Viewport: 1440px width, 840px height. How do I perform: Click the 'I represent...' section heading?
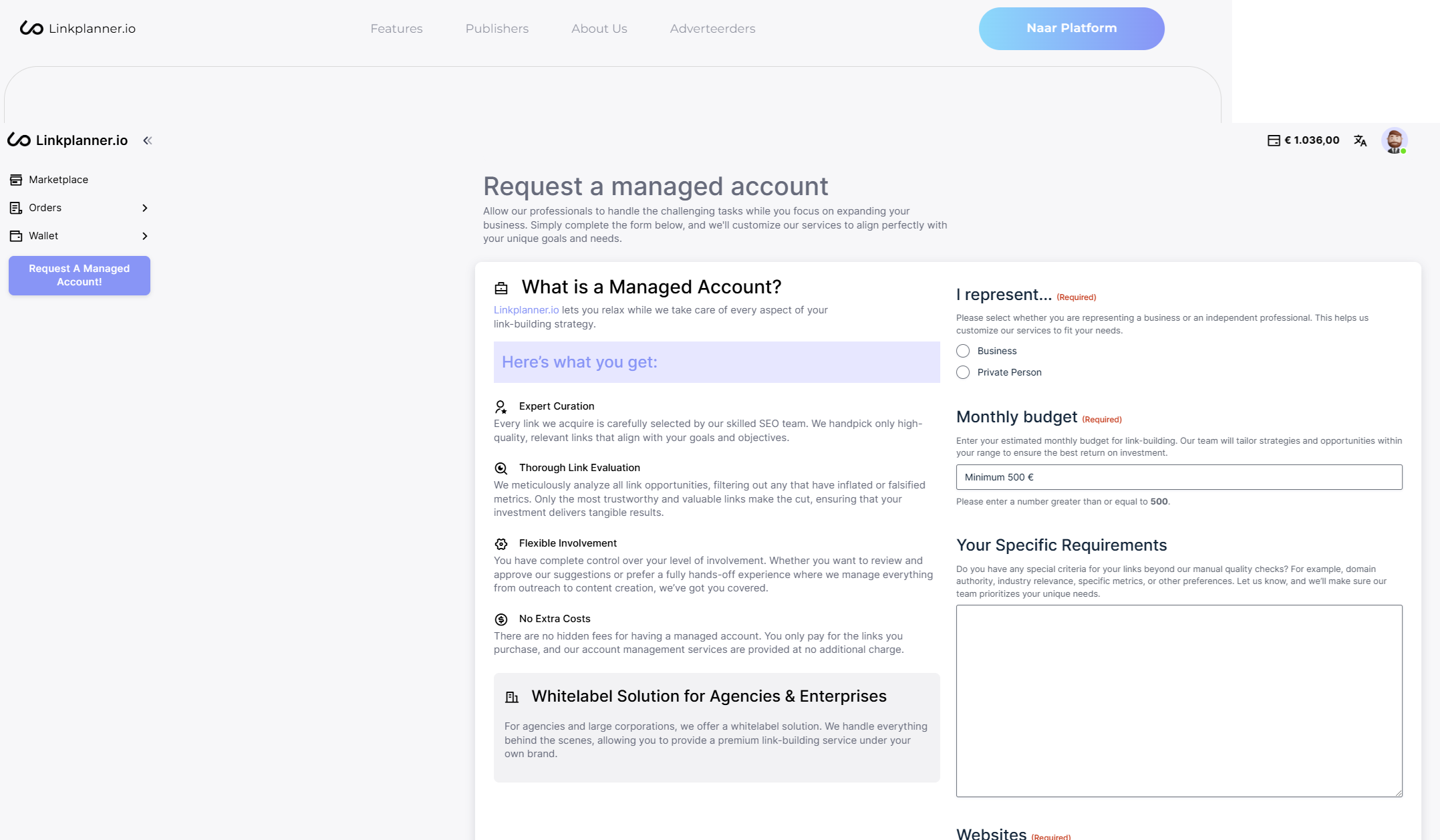coord(1004,295)
